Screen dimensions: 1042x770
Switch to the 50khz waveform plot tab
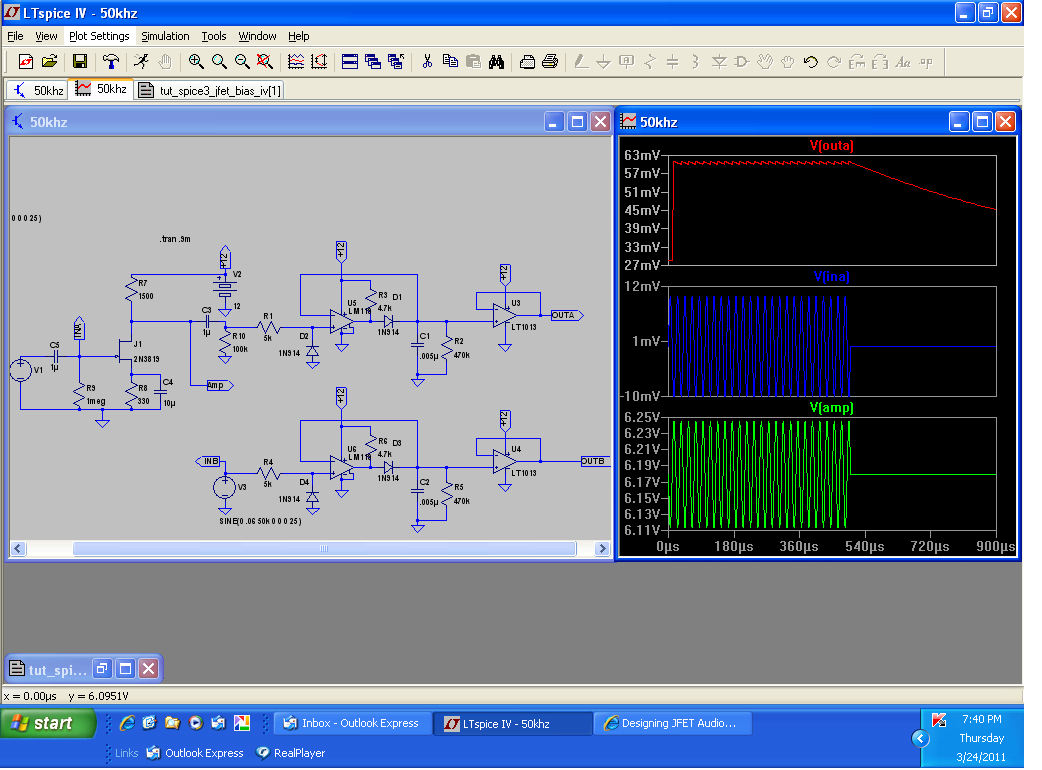[102, 89]
